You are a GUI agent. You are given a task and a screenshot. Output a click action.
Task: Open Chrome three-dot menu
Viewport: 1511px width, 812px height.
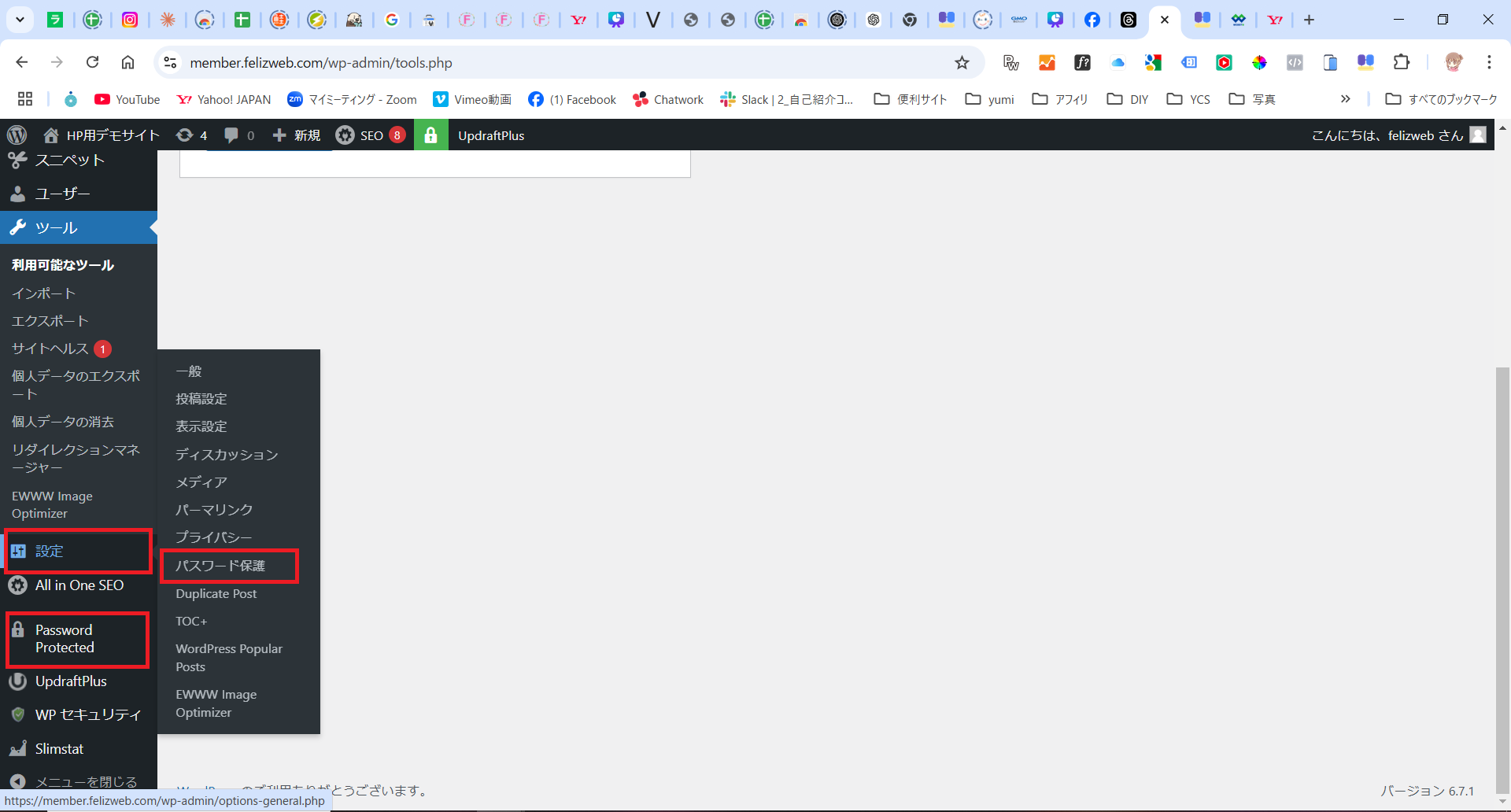tap(1489, 62)
